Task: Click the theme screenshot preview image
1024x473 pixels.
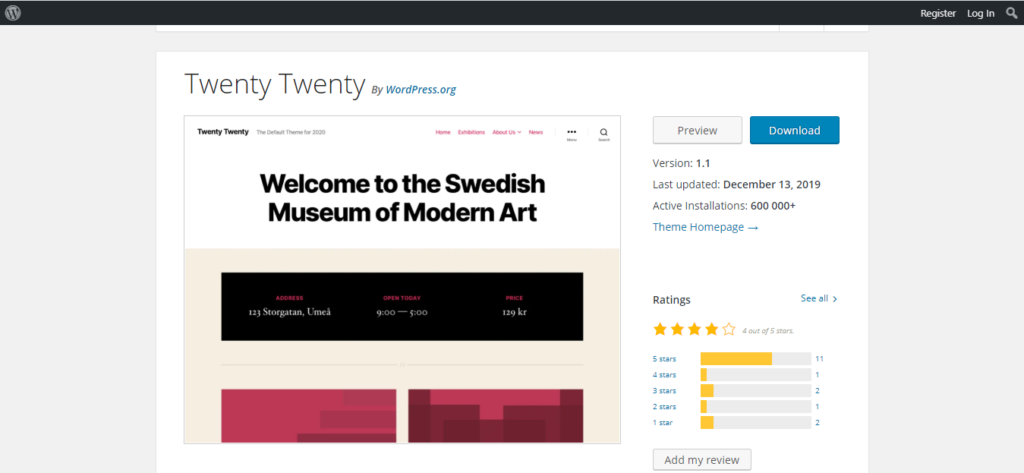Action: (x=402, y=280)
